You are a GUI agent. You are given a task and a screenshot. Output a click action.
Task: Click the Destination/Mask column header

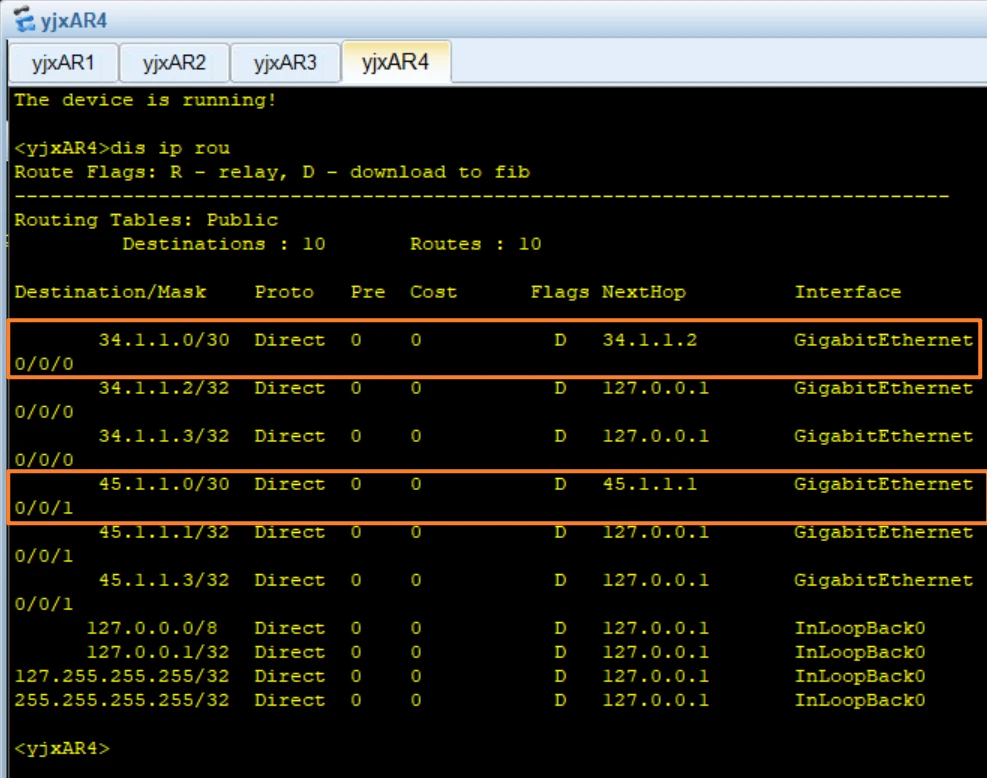pyautogui.click(x=110, y=292)
